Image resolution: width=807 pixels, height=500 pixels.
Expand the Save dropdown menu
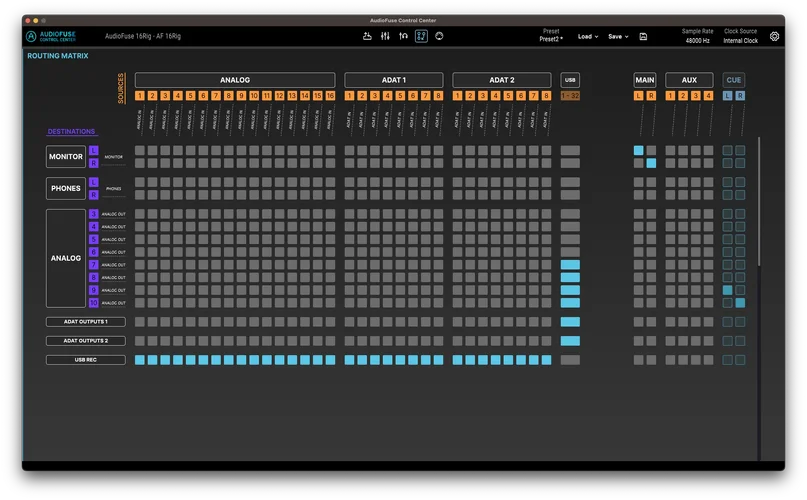click(618, 36)
